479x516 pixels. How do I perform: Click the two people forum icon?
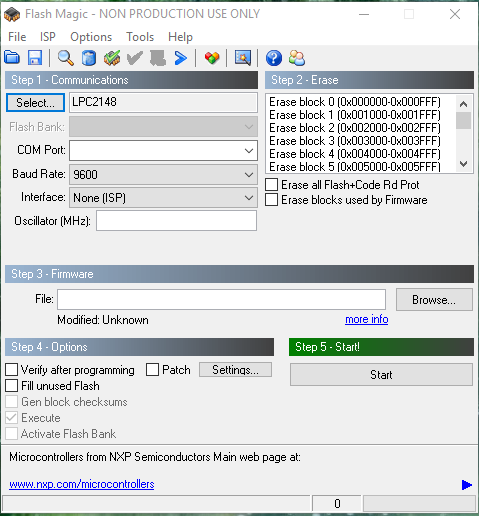coord(297,58)
